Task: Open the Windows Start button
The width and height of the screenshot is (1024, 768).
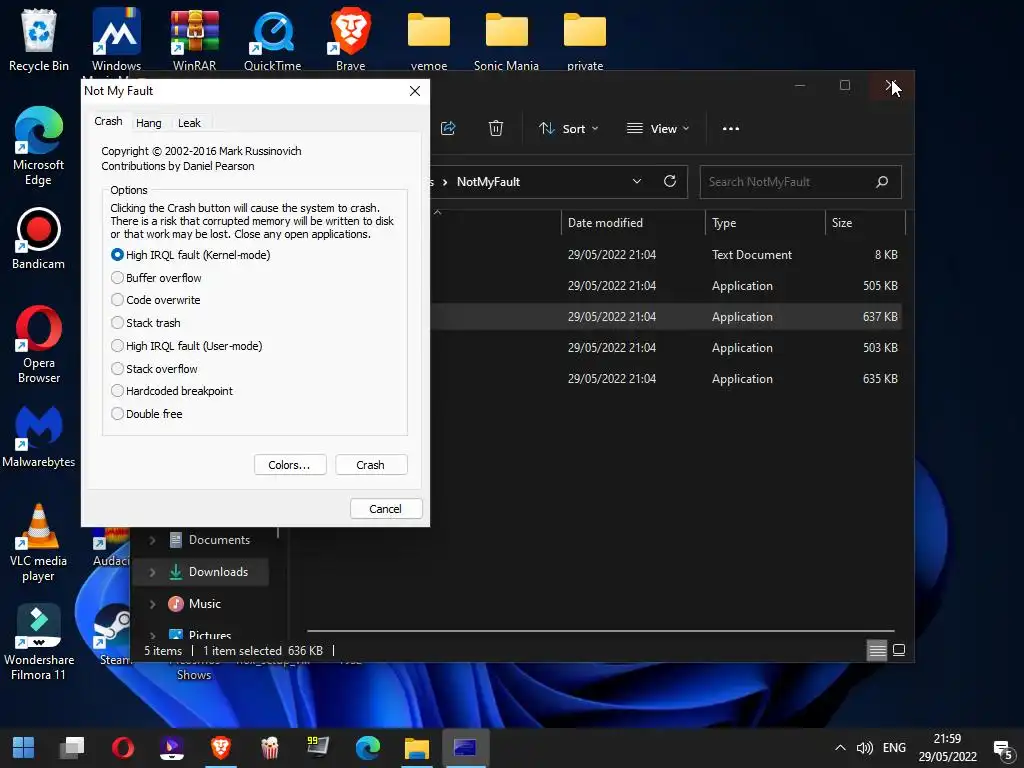Action: coord(24,747)
